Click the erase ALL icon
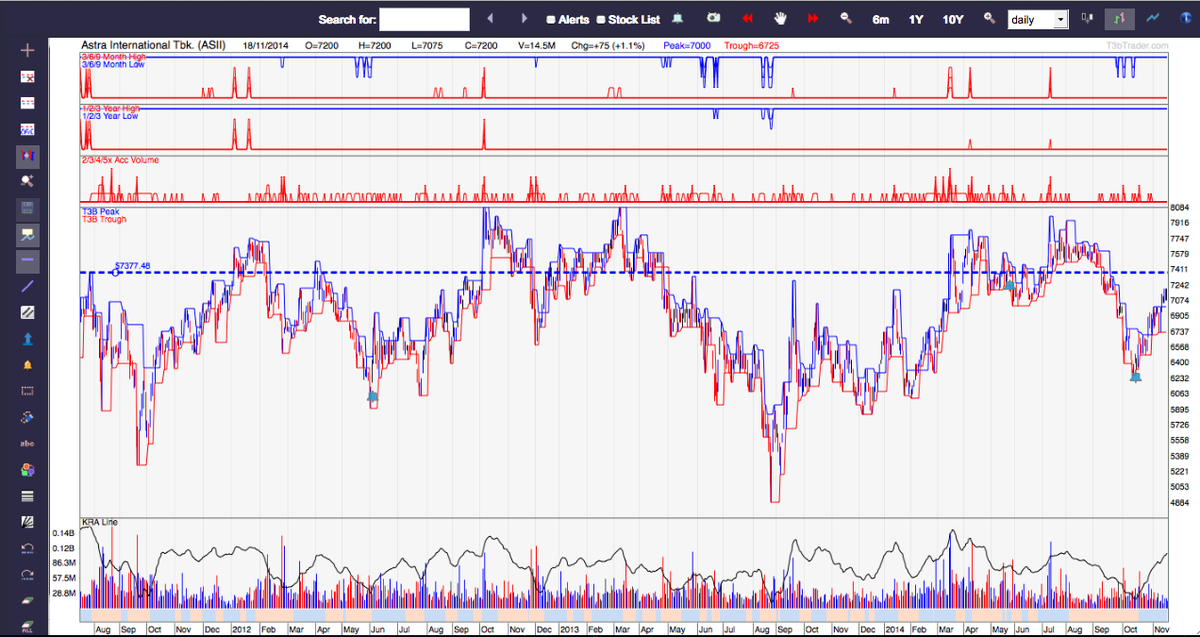Viewport: 1200px width, 637px height. point(27,625)
